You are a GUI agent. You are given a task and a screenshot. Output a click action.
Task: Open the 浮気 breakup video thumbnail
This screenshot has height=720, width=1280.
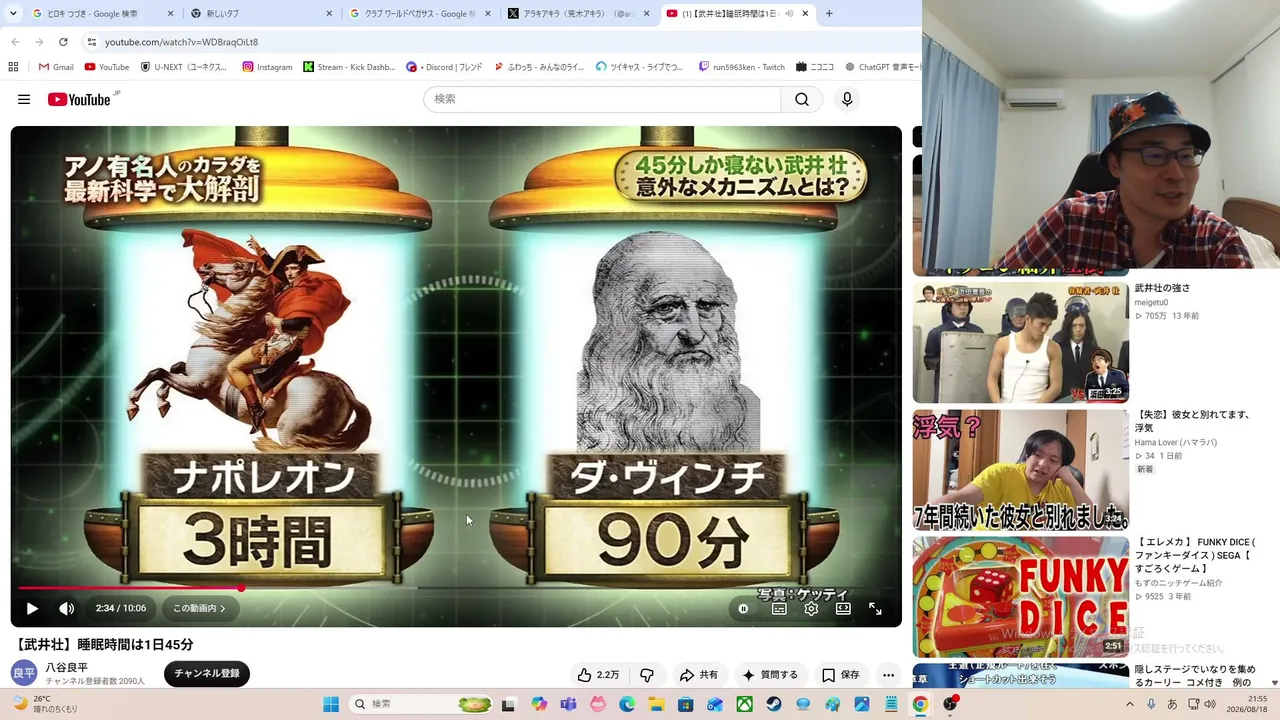coord(1020,470)
